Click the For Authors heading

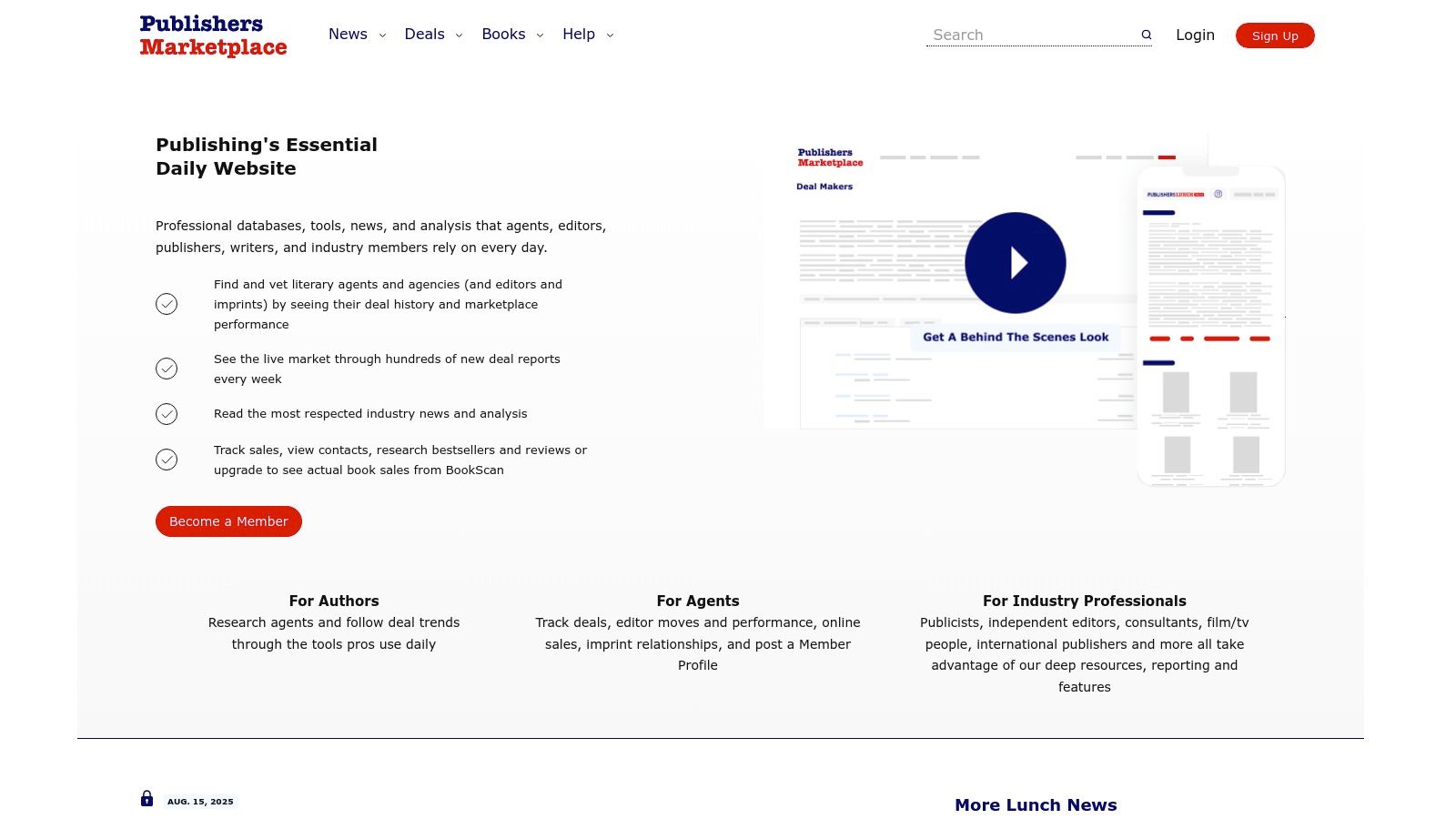(334, 601)
